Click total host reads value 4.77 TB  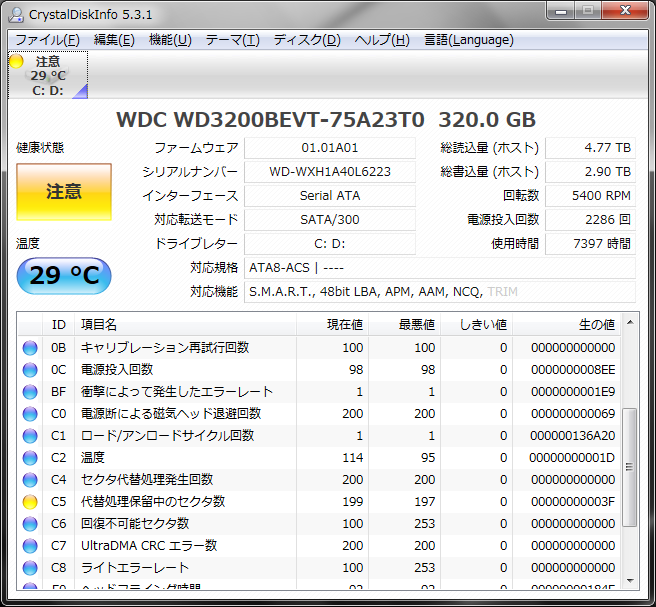click(590, 148)
